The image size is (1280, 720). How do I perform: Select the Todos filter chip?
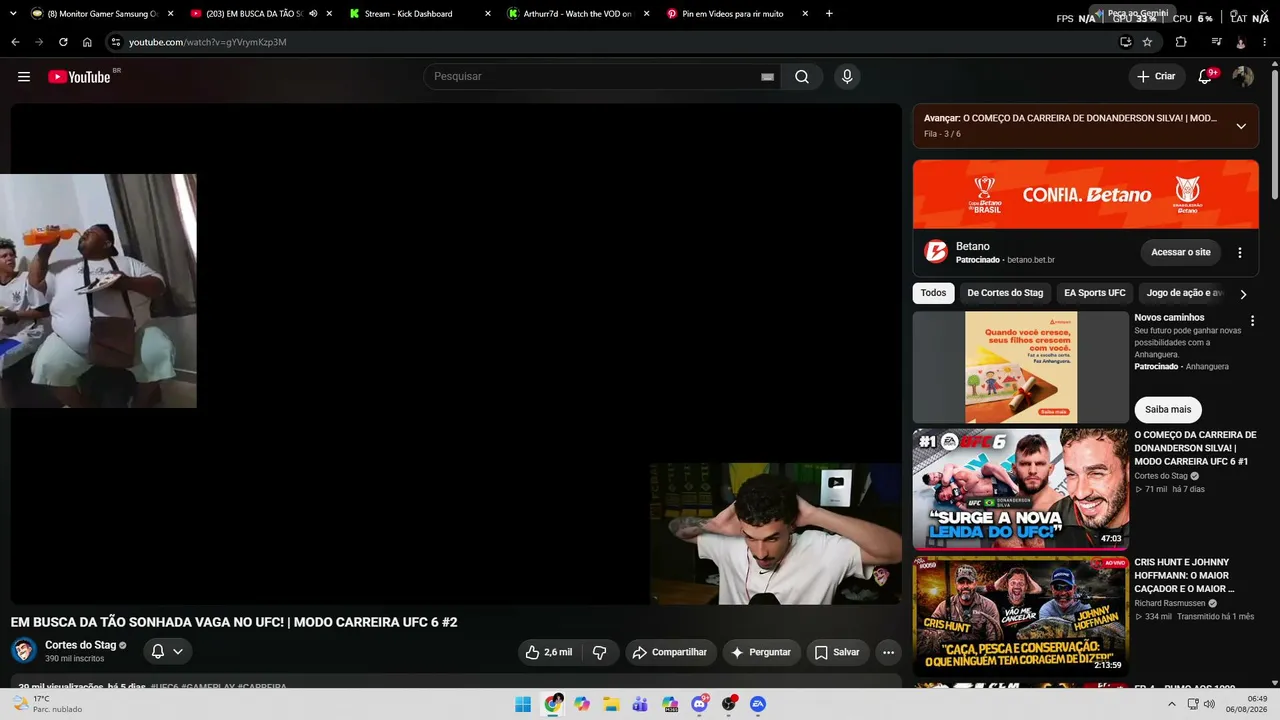933,293
